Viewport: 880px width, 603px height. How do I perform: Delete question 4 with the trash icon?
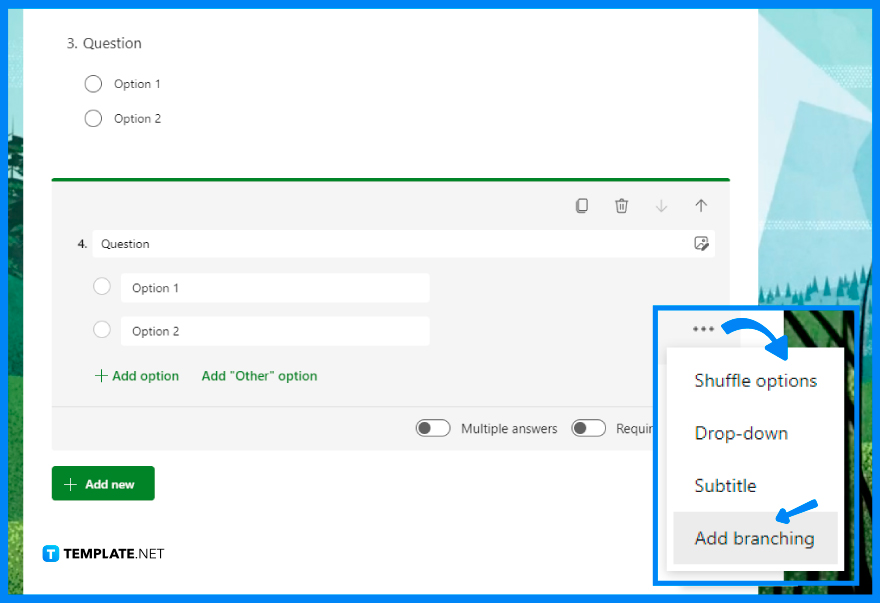pyautogui.click(x=621, y=205)
